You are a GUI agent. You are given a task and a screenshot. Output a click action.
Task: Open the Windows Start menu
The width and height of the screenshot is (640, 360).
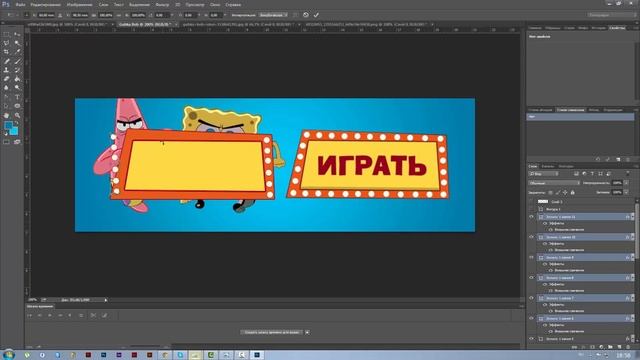pos(8,355)
